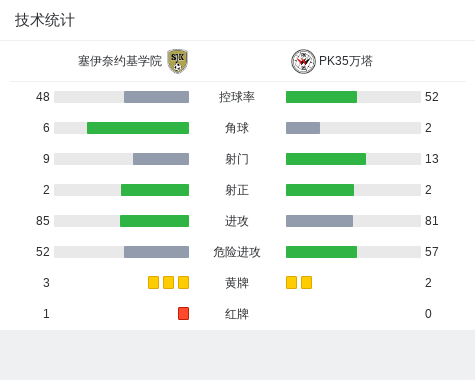475x380 pixels.
Task: Click the home team's red card icon
Action: pos(183,313)
